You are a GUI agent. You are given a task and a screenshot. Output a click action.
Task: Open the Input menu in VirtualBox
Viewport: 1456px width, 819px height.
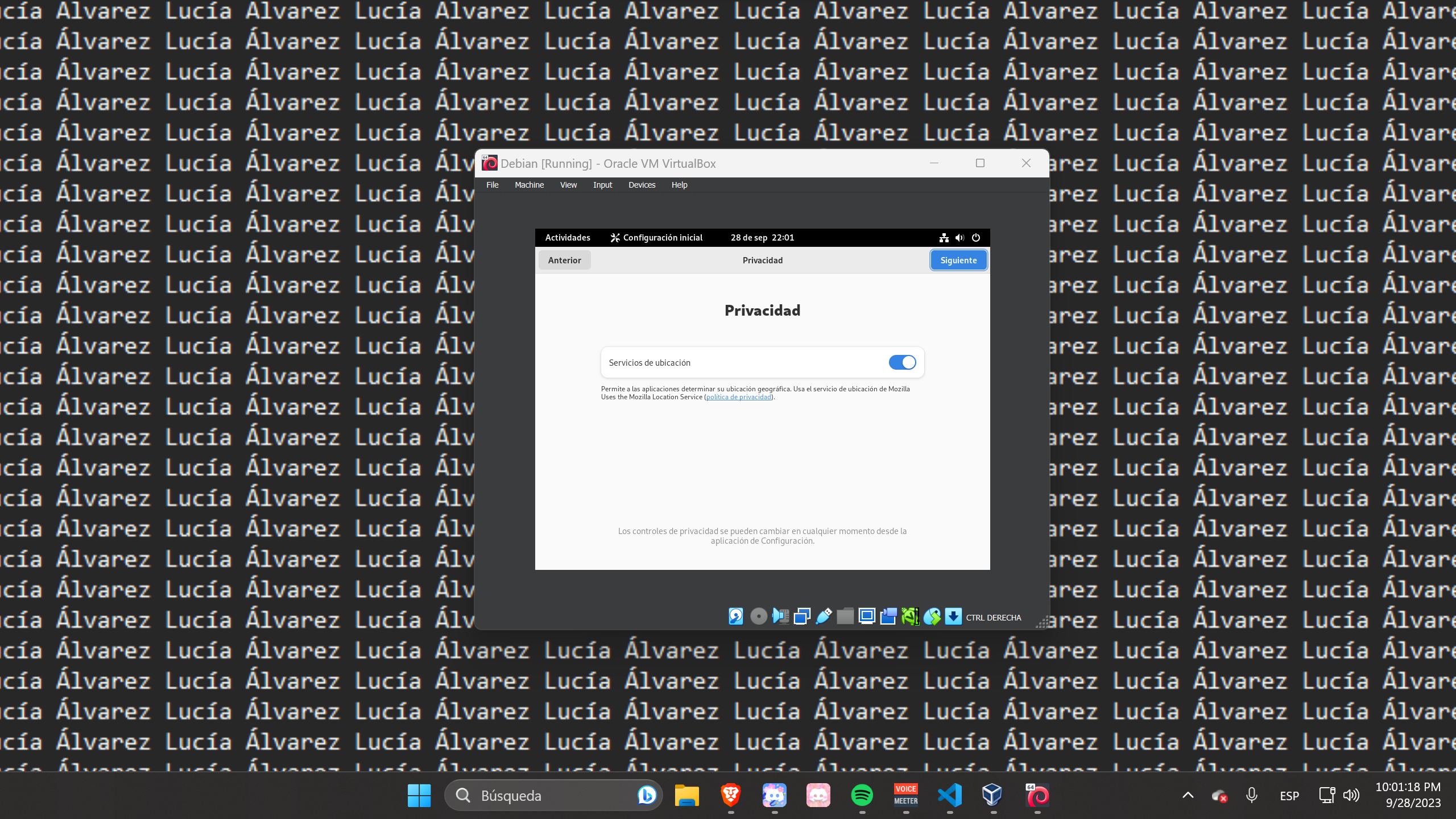602,185
